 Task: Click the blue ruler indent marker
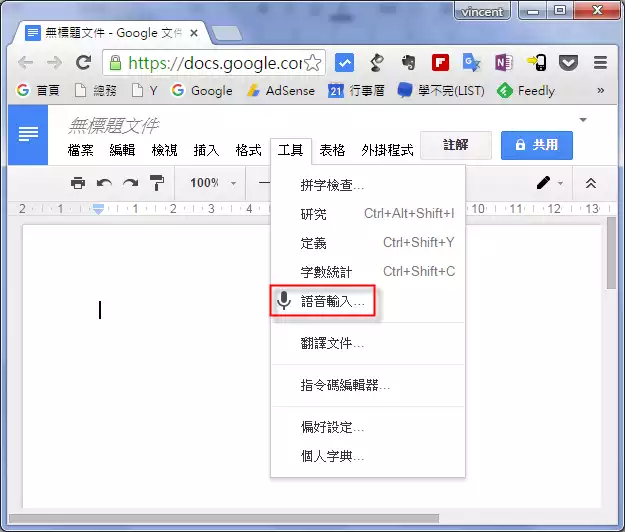[x=98, y=208]
